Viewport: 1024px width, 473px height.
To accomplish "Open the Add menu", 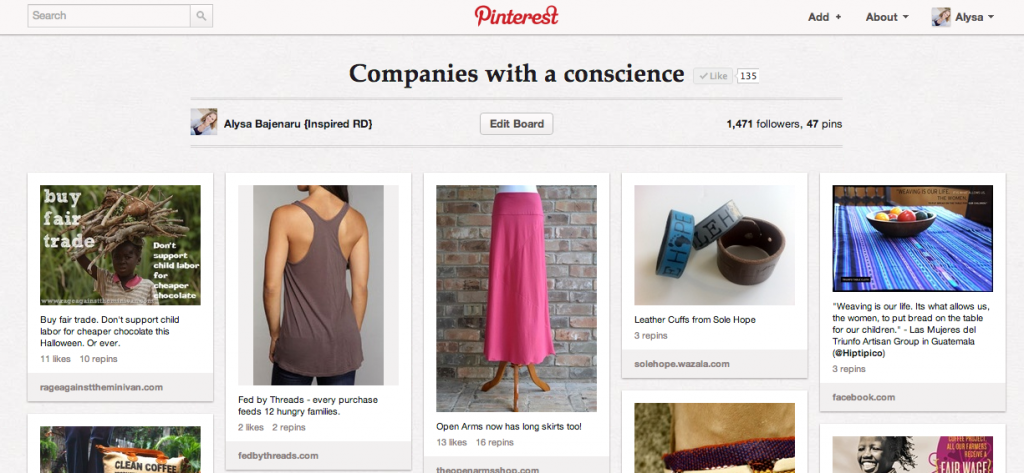I will [824, 17].
